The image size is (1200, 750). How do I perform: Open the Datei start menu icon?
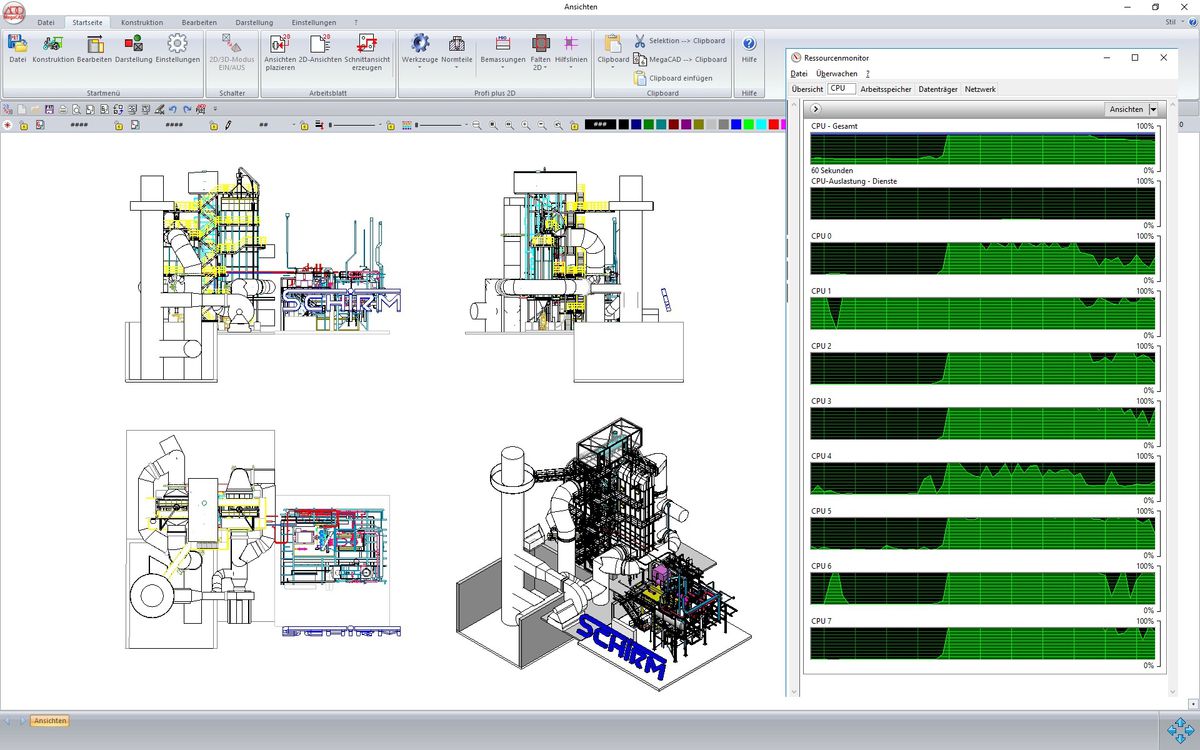coord(17,48)
